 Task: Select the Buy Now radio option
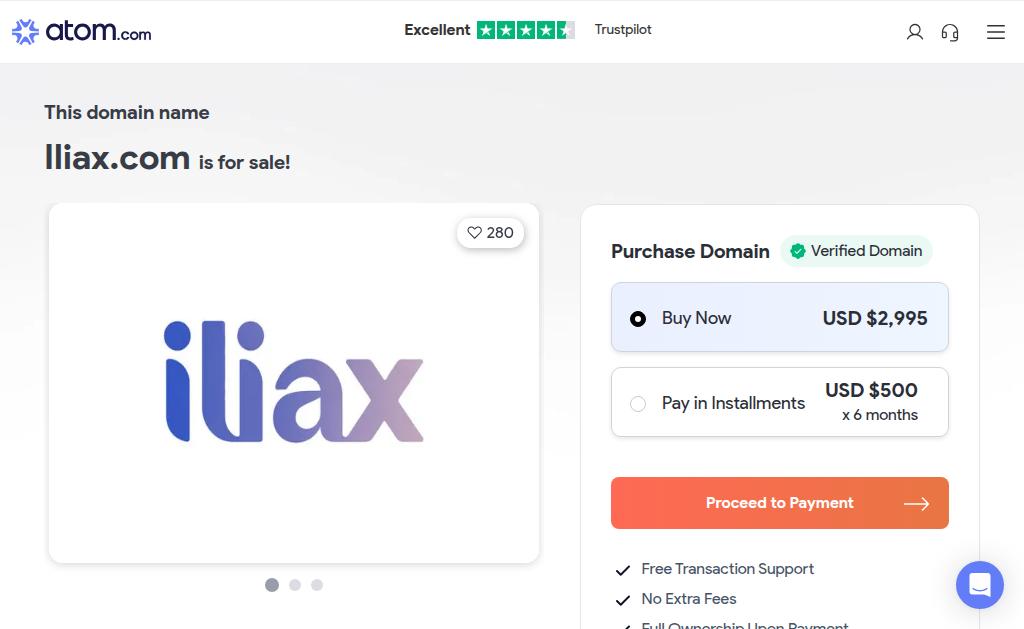point(638,319)
